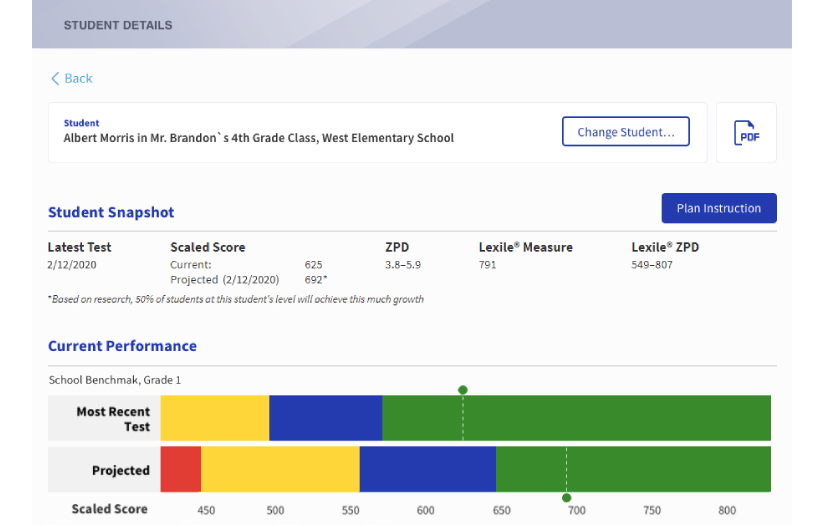825x525 pixels.
Task: Click the Projected (2/12/2020) label
Action: [225, 279]
